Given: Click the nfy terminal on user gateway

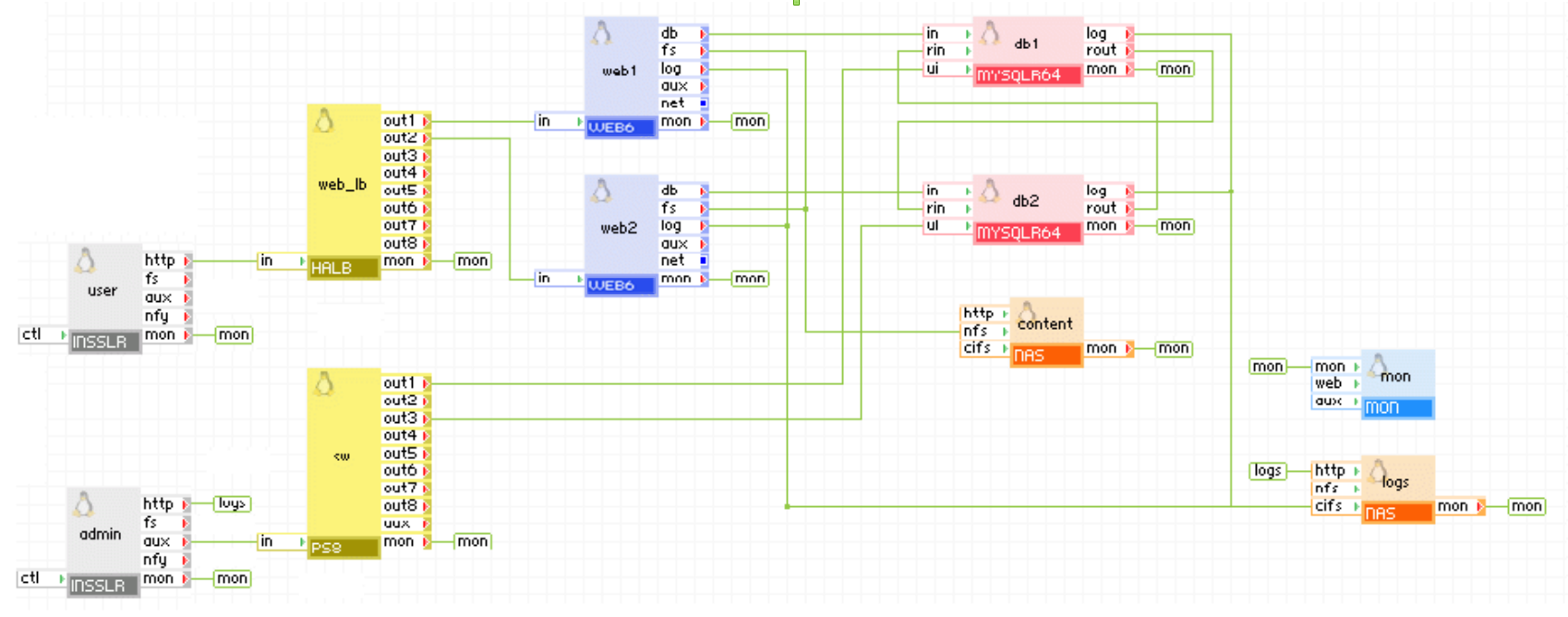Looking at the screenshot, I should pyautogui.click(x=167, y=316).
